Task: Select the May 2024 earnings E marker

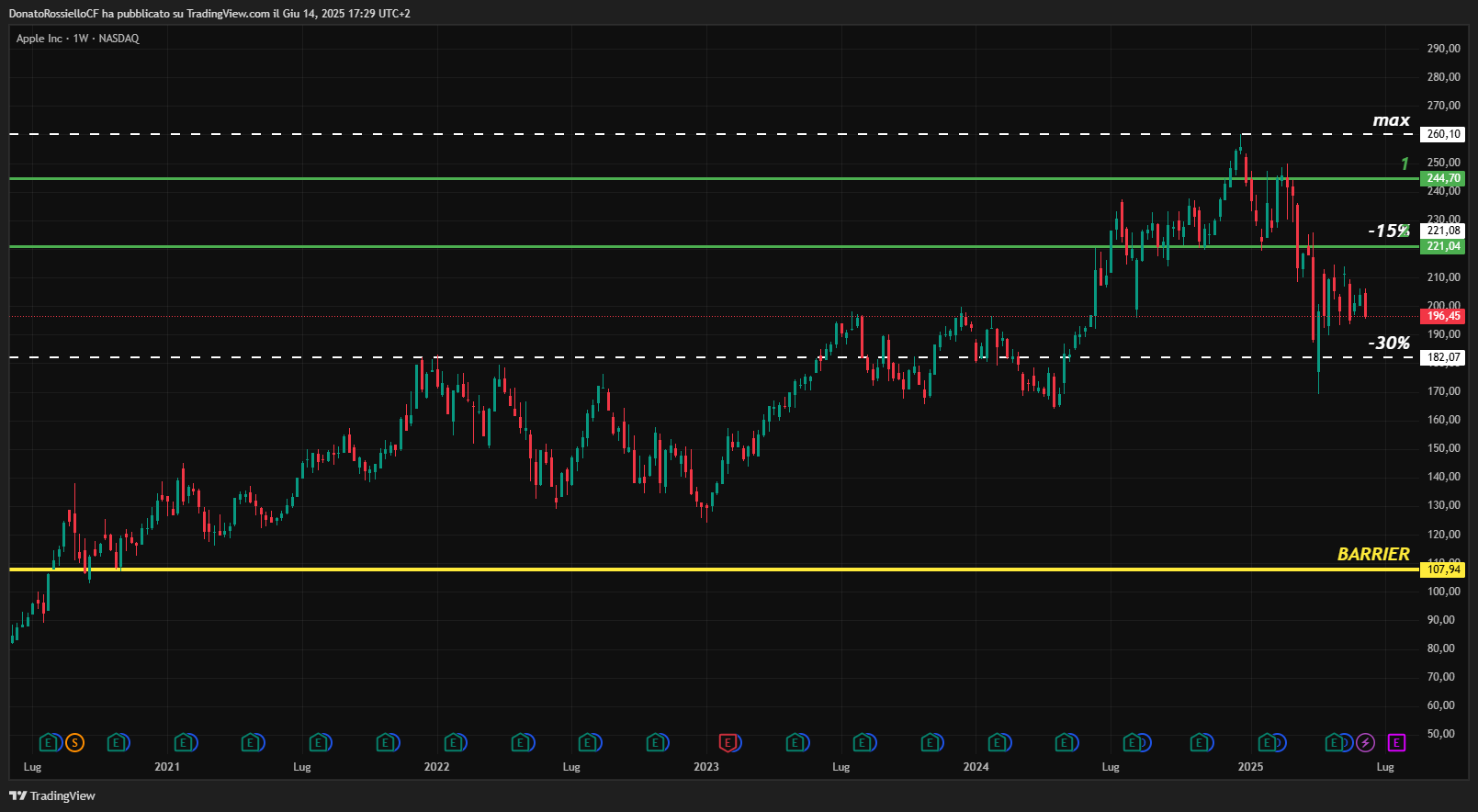Action: point(1066,742)
